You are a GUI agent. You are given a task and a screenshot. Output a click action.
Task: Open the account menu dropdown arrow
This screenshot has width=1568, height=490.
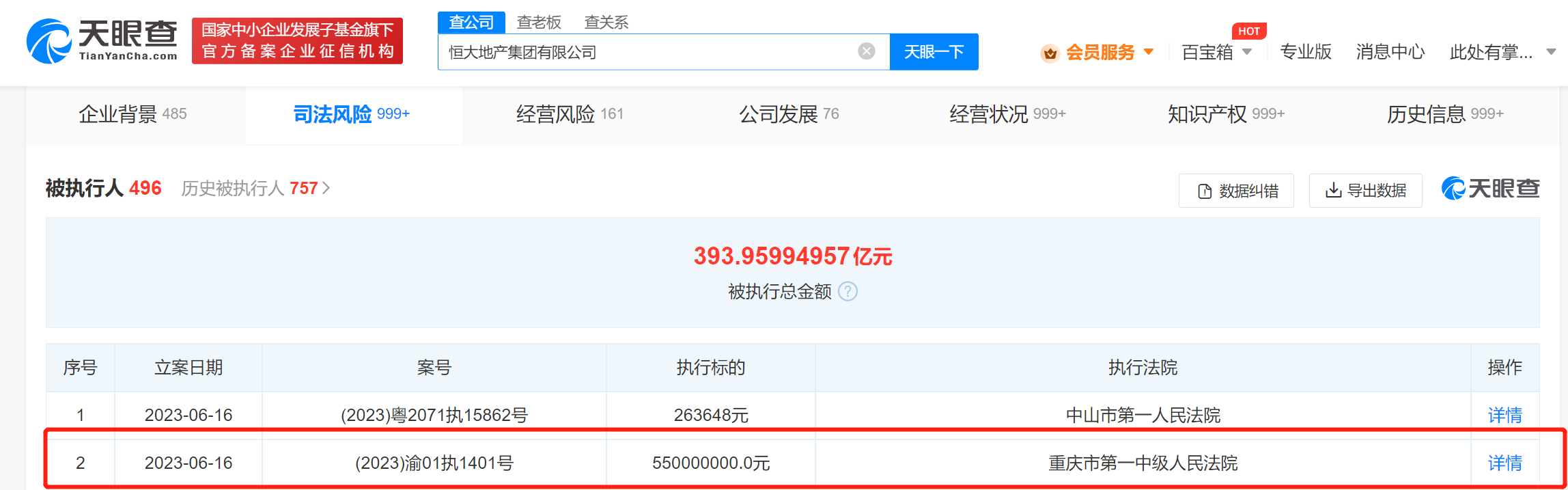pyautogui.click(x=1551, y=52)
